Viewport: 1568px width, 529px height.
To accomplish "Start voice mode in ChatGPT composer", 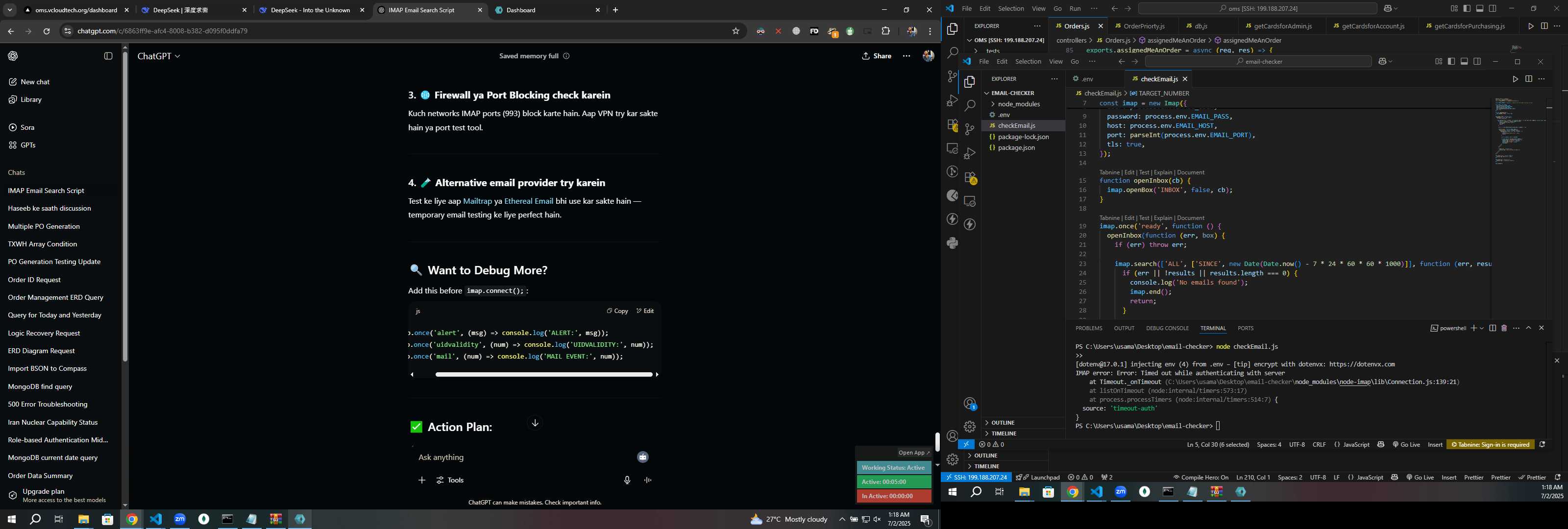I will tap(648, 481).
